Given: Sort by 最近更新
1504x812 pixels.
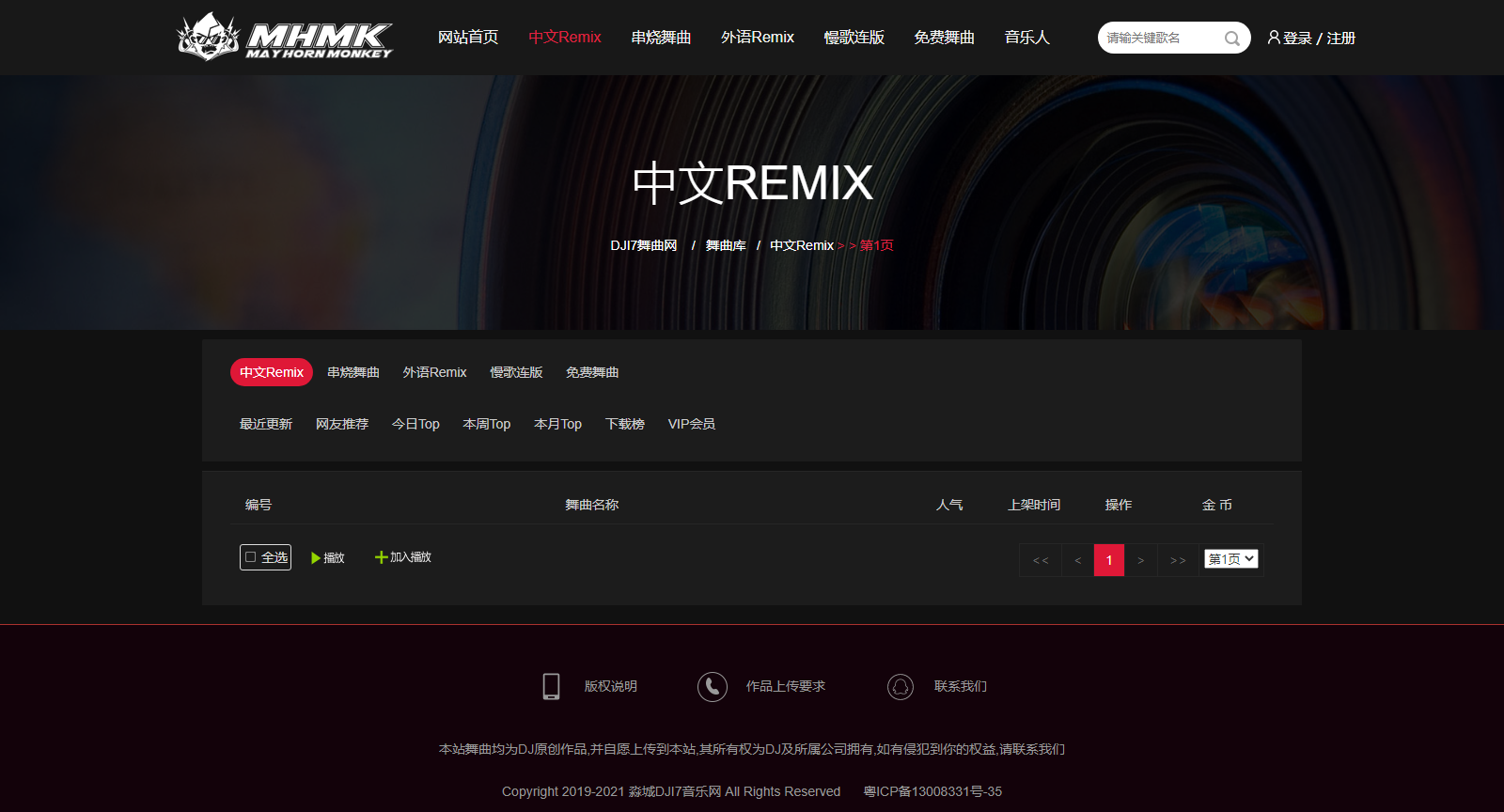Looking at the screenshot, I should (266, 424).
